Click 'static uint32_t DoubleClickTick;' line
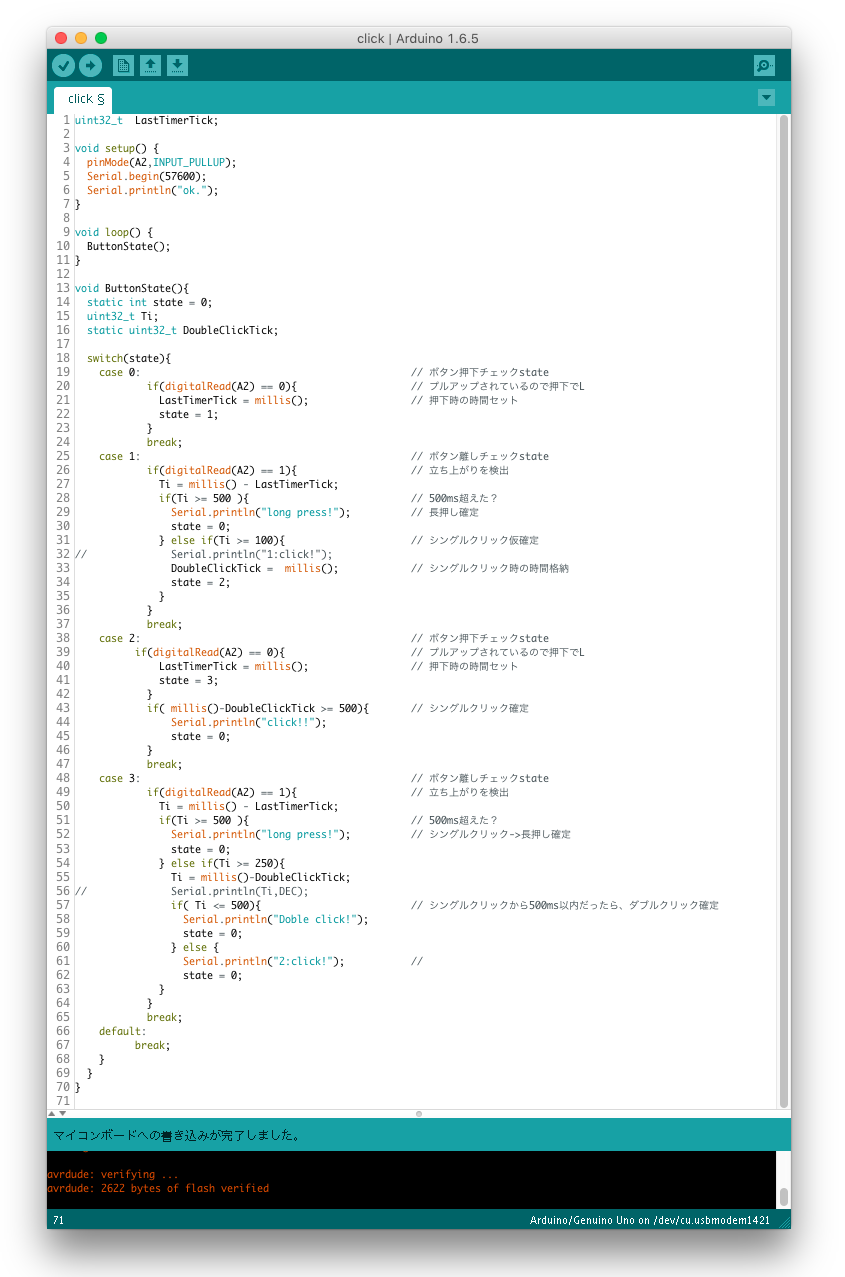Image resolution: width=845 pixels, height=1277 pixels. tap(182, 330)
